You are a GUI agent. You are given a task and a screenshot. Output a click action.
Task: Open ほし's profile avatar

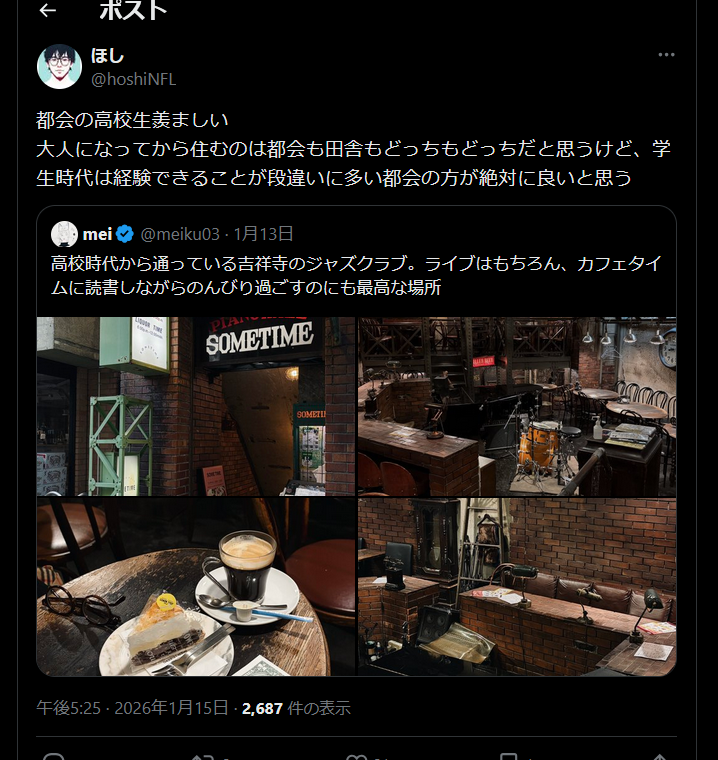(x=59, y=66)
